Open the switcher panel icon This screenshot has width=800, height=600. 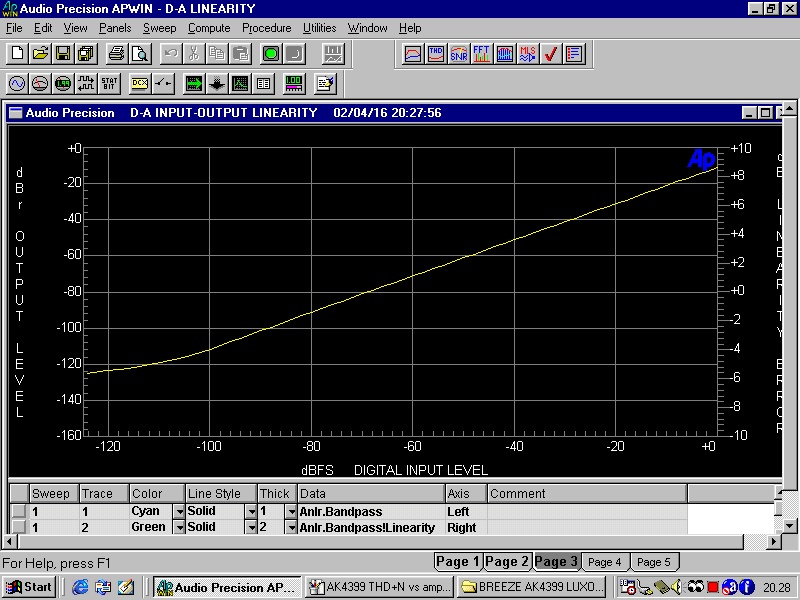click(163, 84)
